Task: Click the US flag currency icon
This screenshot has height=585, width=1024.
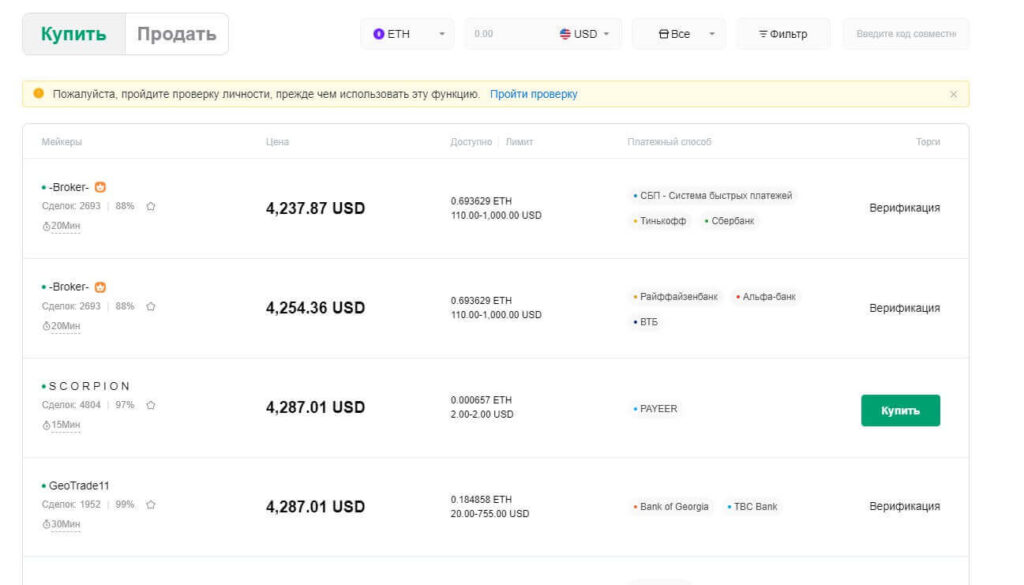Action: pyautogui.click(x=565, y=34)
